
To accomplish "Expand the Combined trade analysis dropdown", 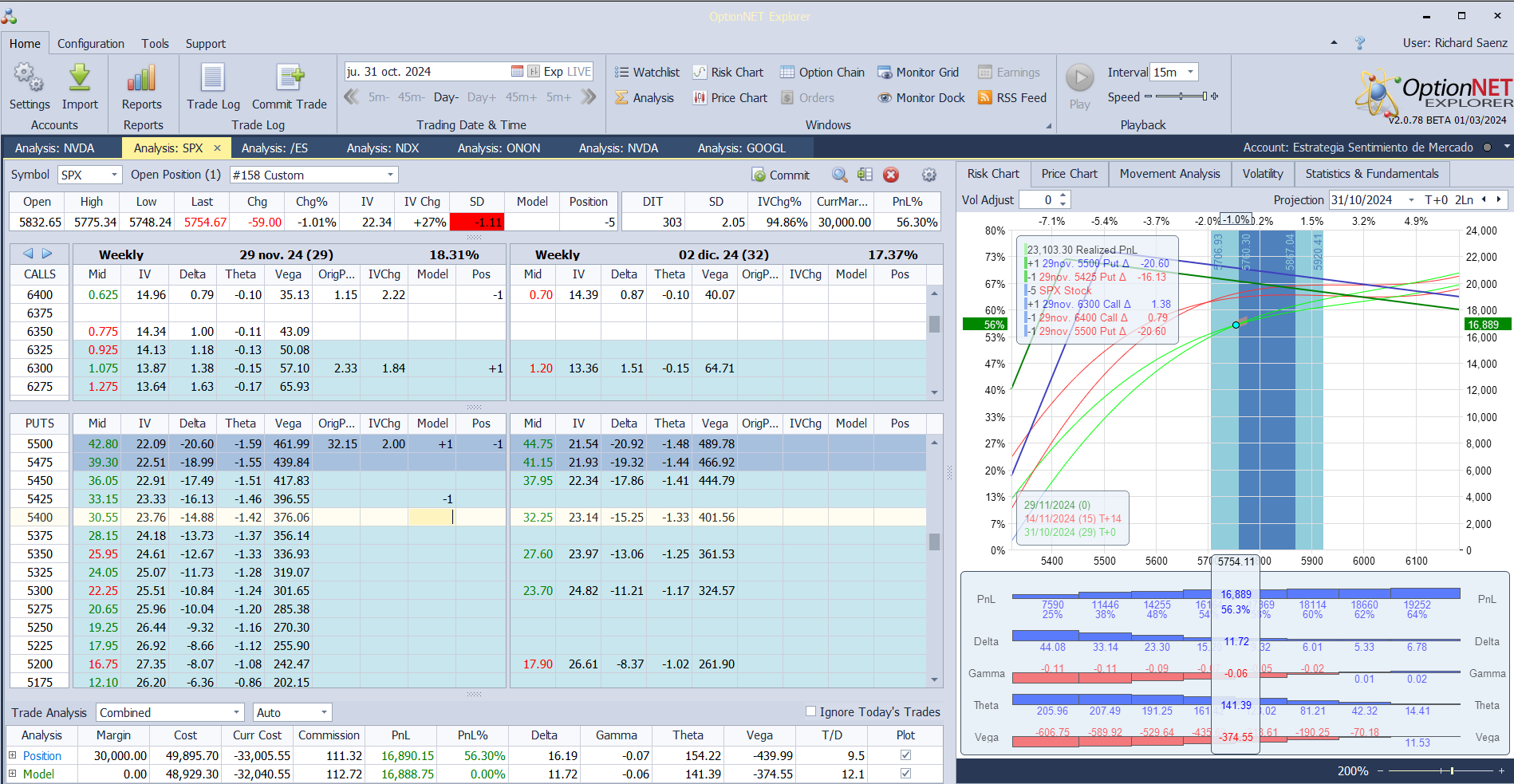I will (x=236, y=712).
